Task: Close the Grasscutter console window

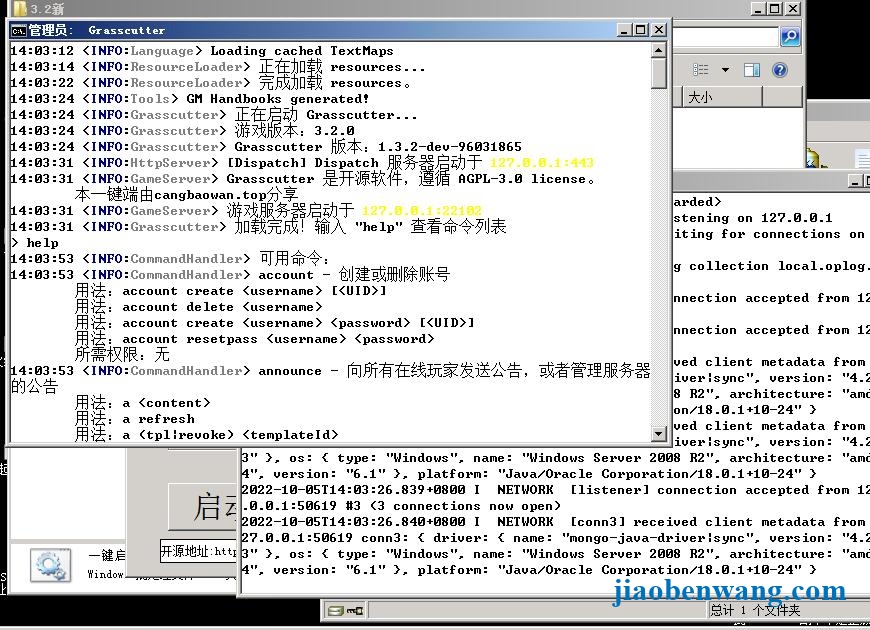Action: 659,30
